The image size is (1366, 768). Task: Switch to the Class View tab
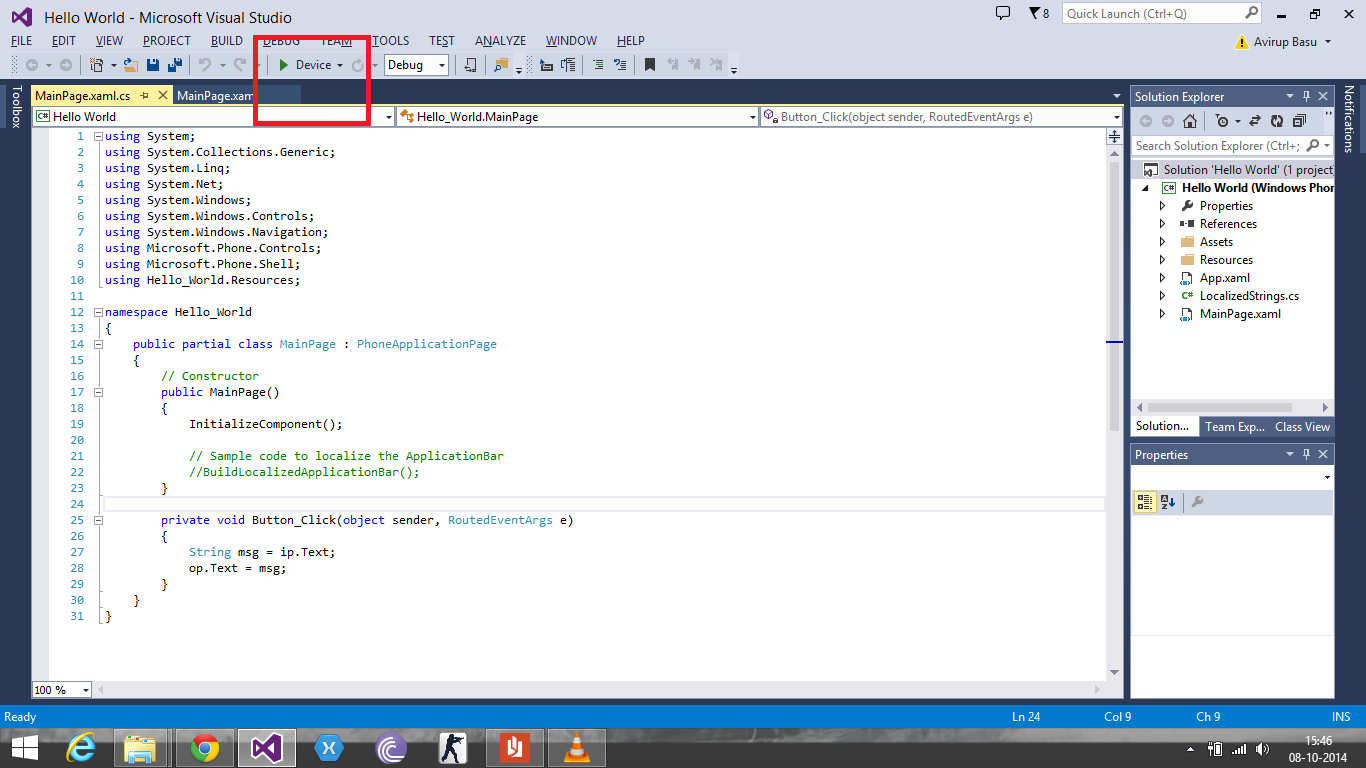[x=1302, y=426]
